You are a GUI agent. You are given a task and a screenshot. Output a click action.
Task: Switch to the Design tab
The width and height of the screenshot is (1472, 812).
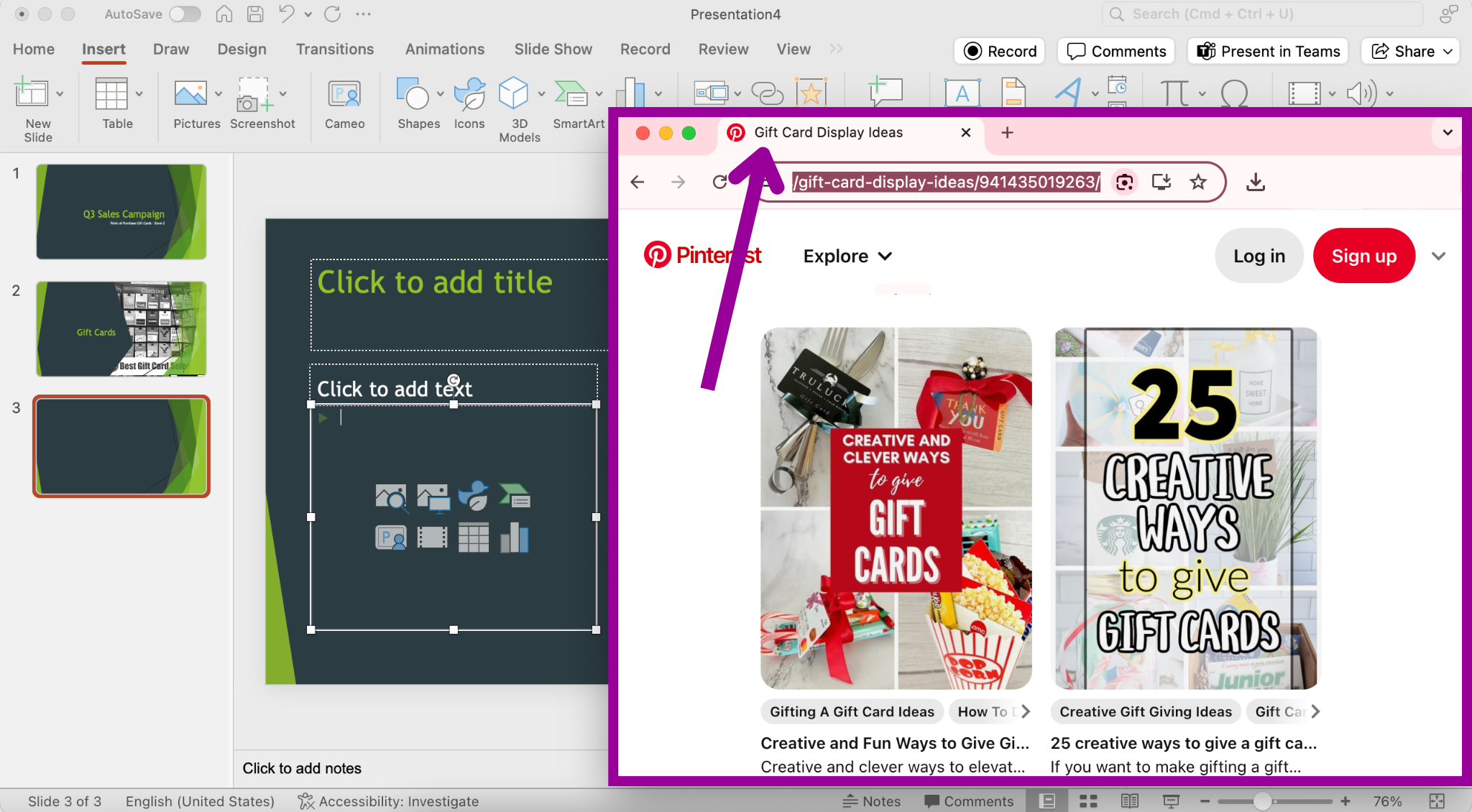click(242, 49)
